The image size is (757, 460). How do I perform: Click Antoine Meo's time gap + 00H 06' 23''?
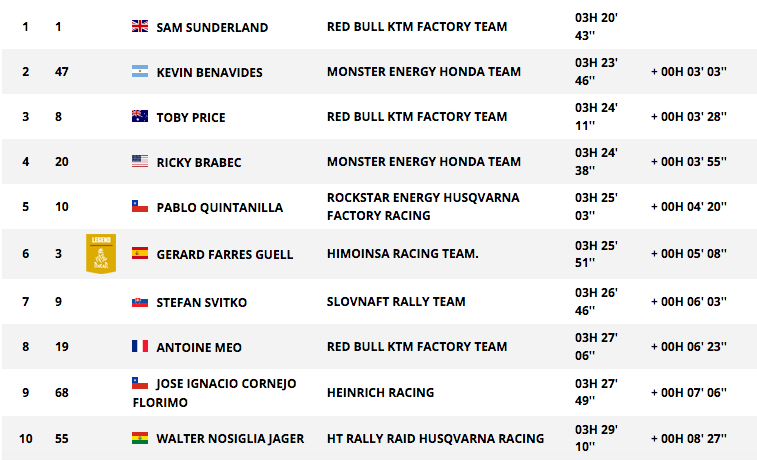(x=689, y=347)
